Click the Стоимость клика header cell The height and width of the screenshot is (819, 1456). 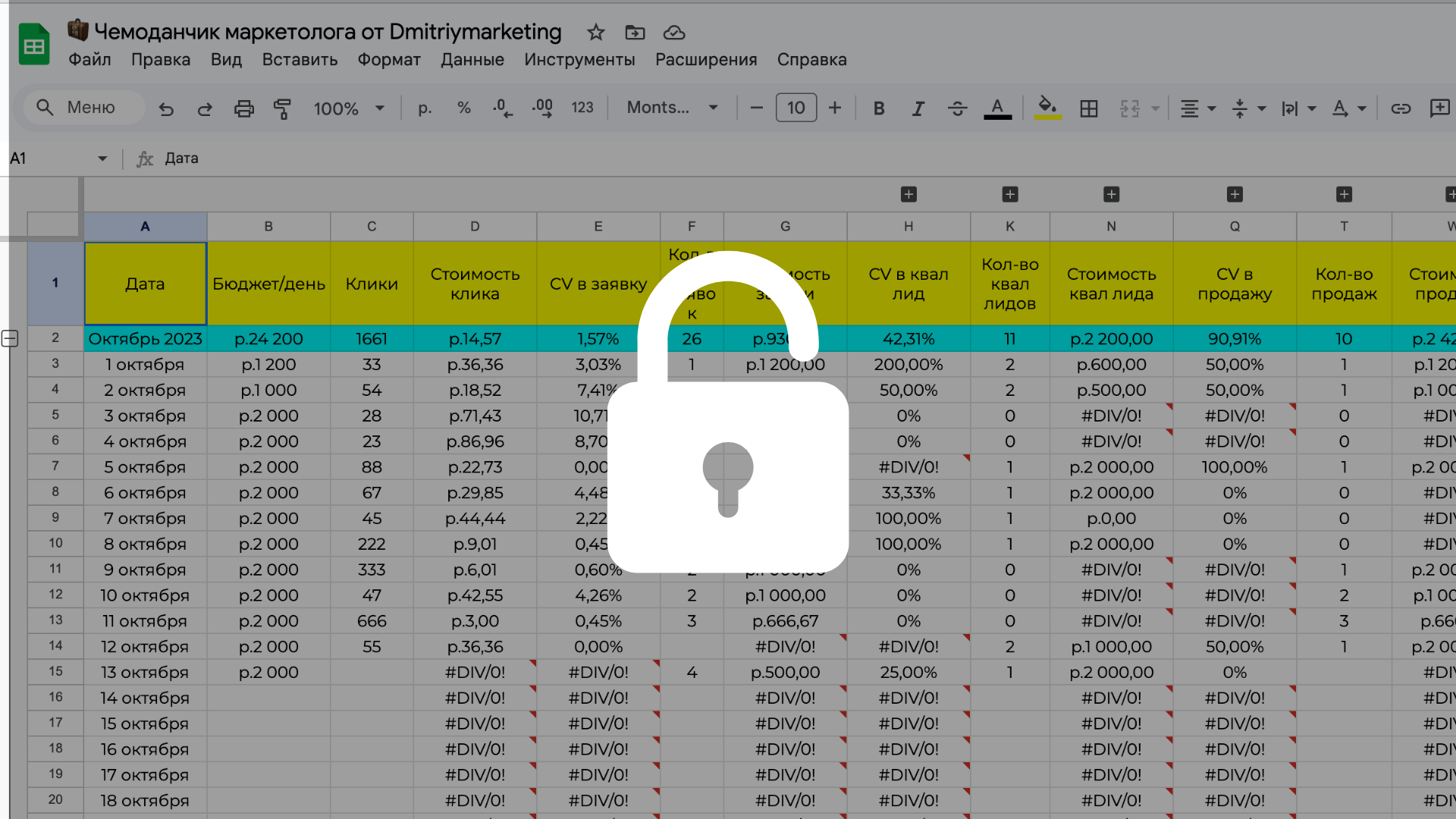tap(475, 284)
